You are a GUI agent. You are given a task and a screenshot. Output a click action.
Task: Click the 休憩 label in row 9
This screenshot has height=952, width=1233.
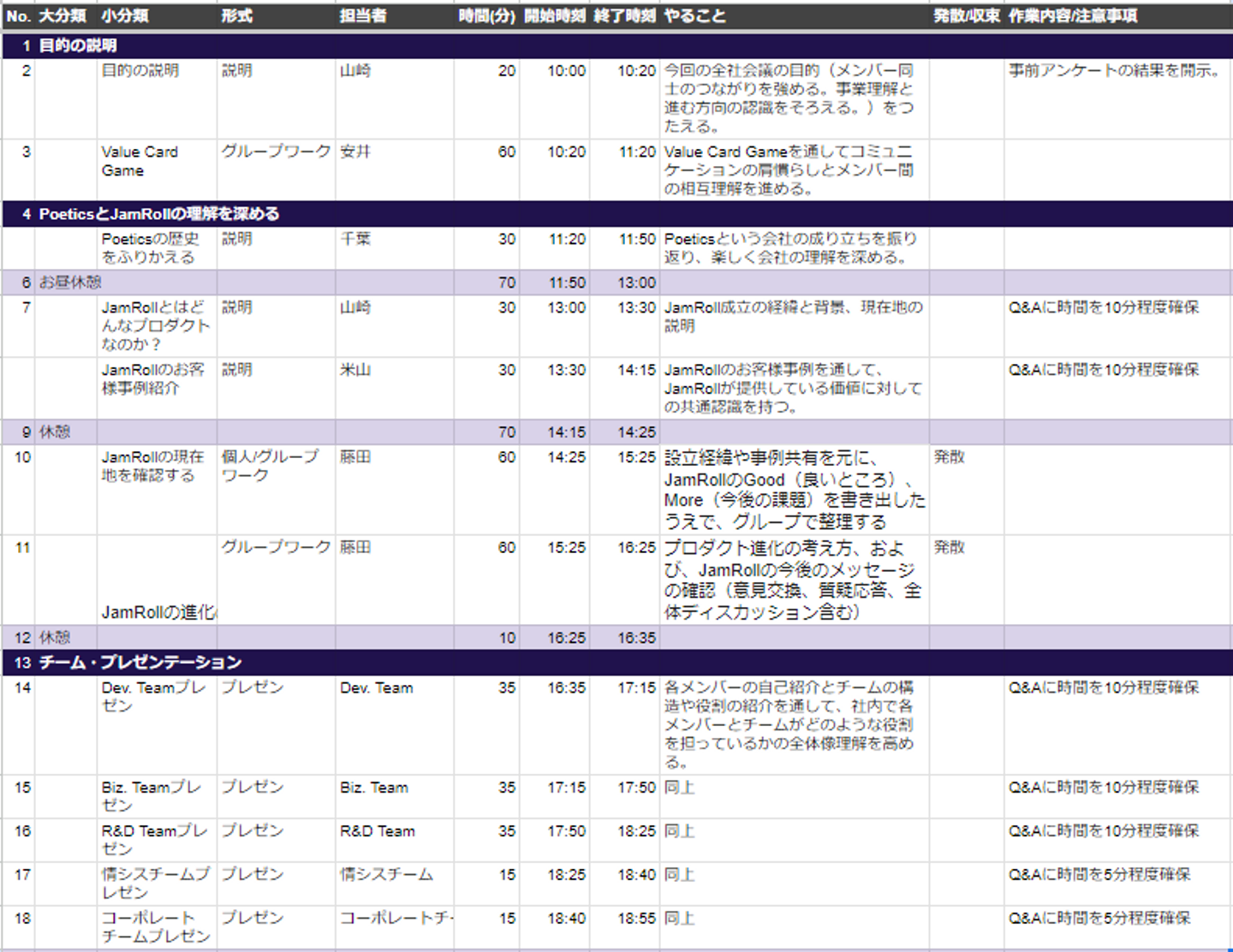55,431
